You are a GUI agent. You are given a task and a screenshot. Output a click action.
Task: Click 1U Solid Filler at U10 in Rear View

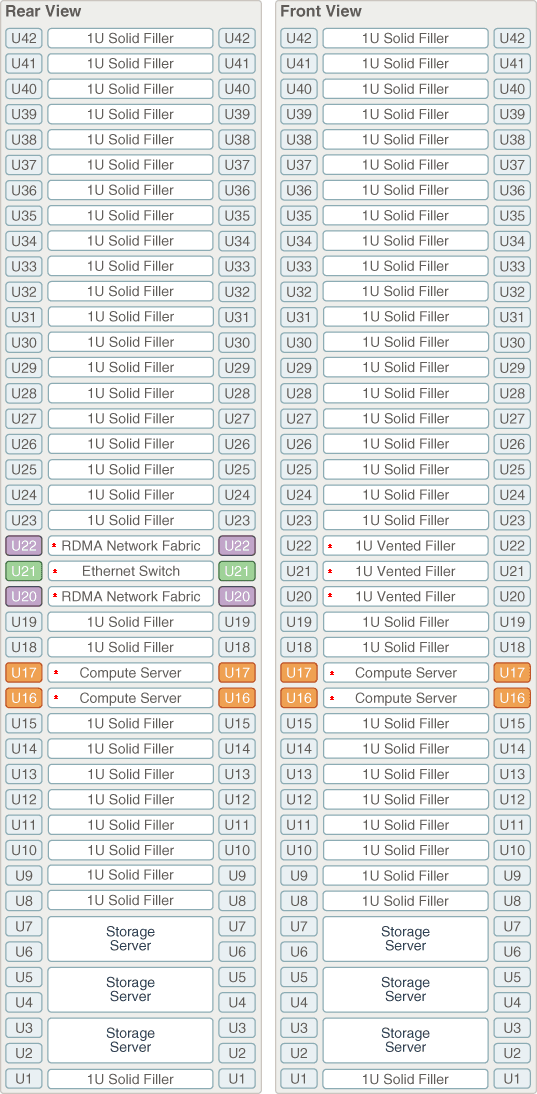pyautogui.click(x=130, y=850)
